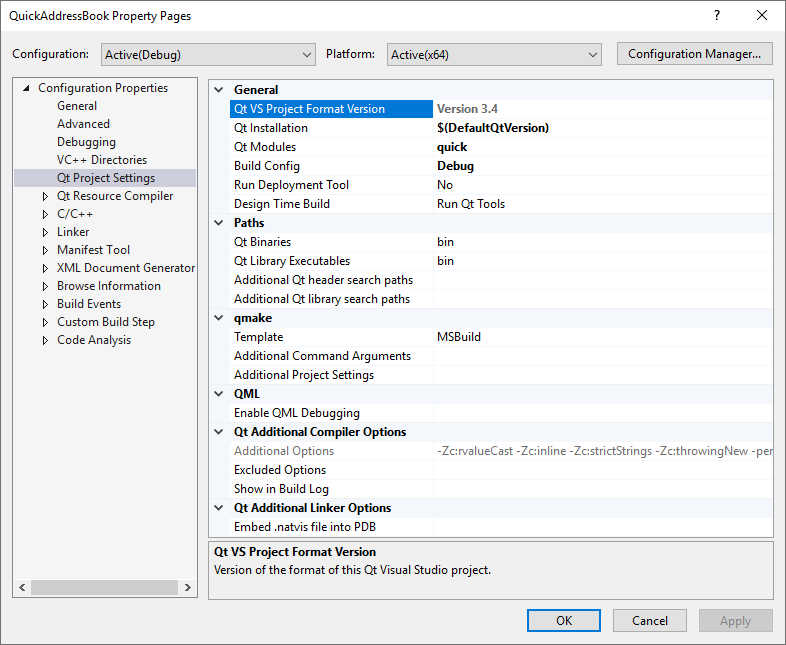Click the help question mark icon

click(716, 16)
